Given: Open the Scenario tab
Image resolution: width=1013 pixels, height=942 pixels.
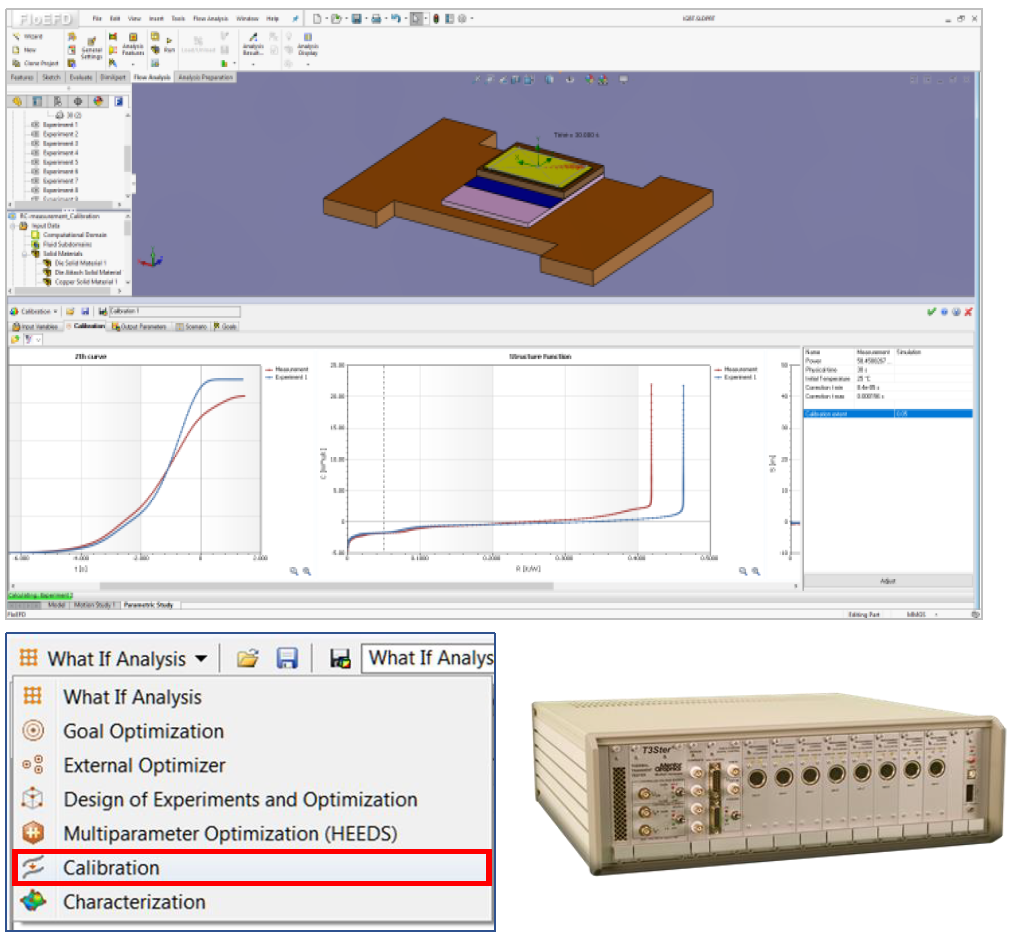Looking at the screenshot, I should pyautogui.click(x=191, y=326).
